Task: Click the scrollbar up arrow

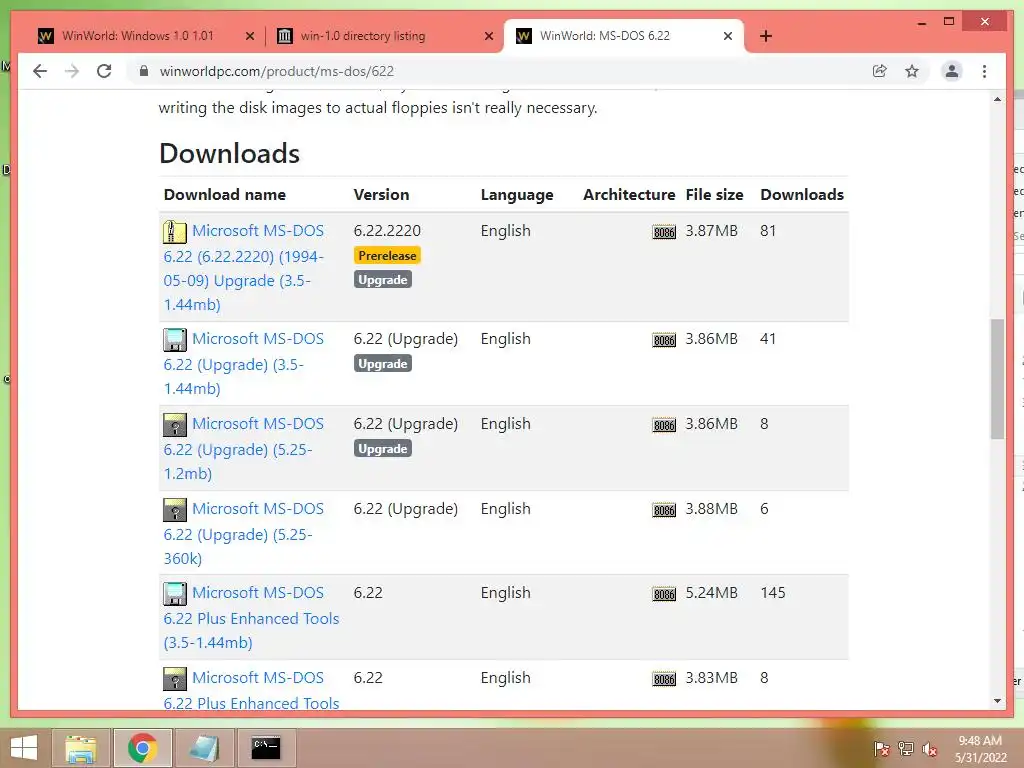Action: pos(997,99)
